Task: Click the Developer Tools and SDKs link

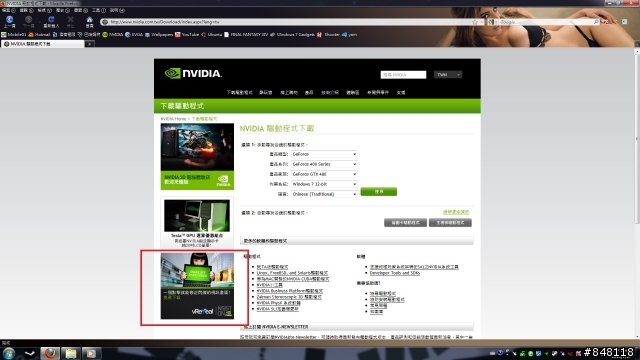Action: 395,273
